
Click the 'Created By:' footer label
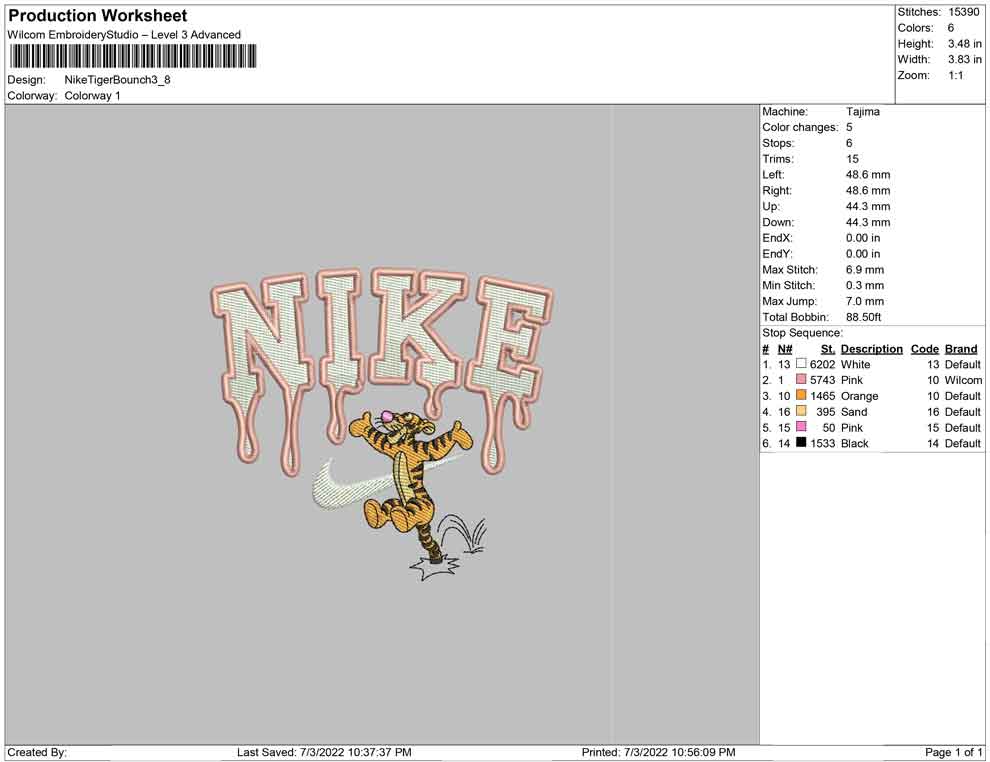[x=37, y=752]
